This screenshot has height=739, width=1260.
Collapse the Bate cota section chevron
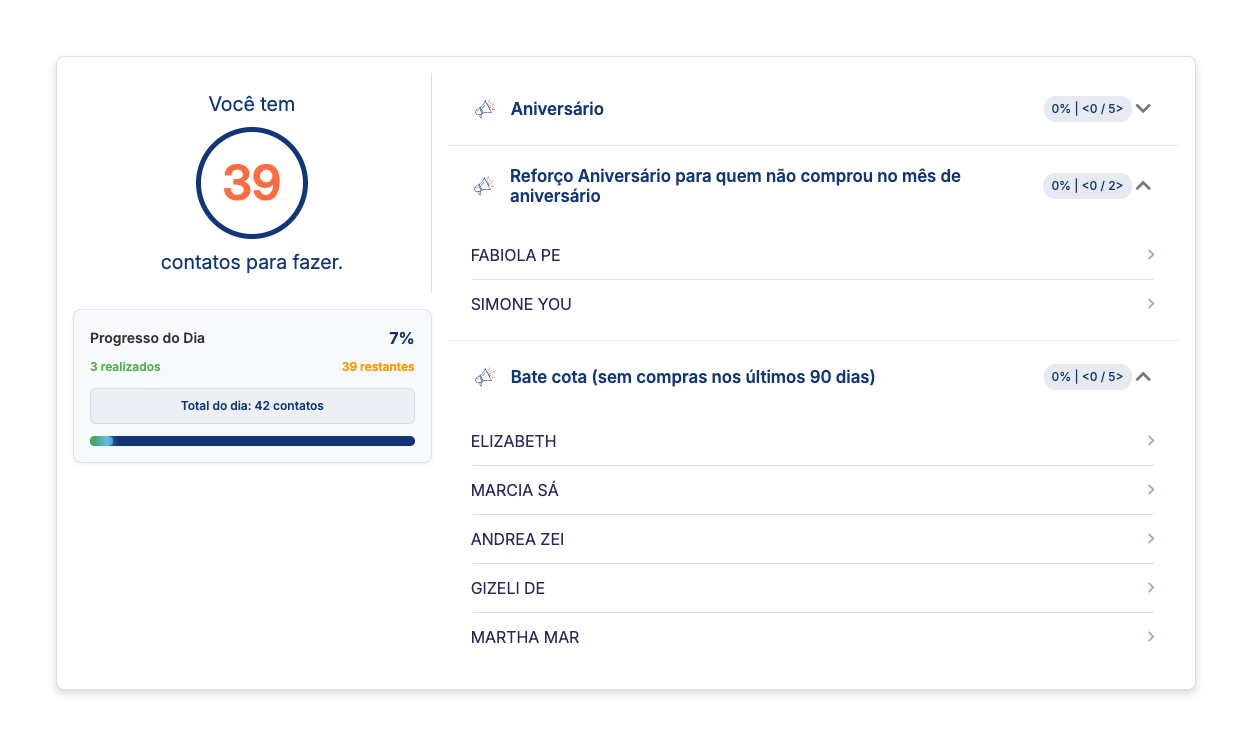pyautogui.click(x=1144, y=377)
